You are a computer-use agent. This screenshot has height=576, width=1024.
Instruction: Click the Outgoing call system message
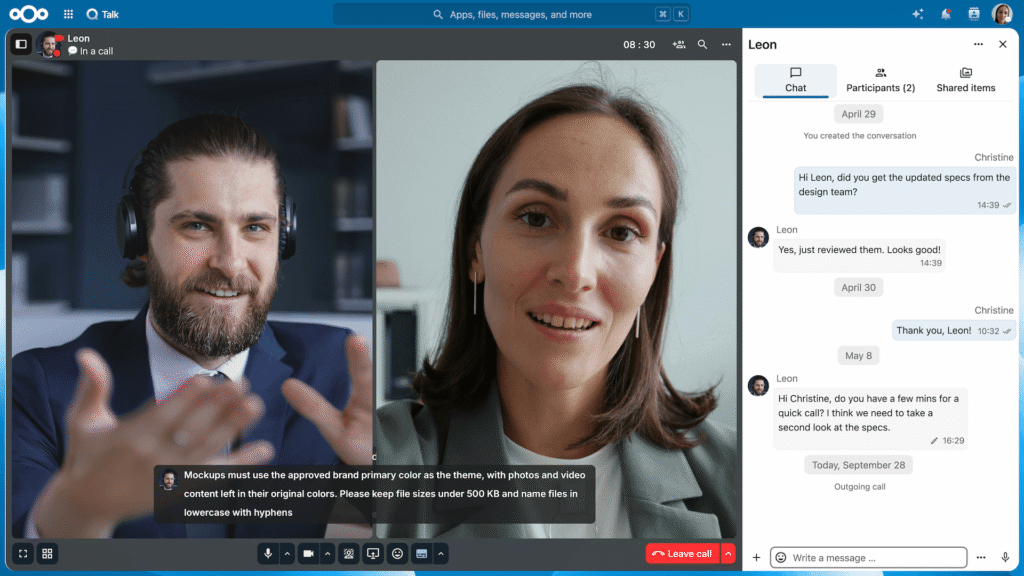(x=859, y=487)
